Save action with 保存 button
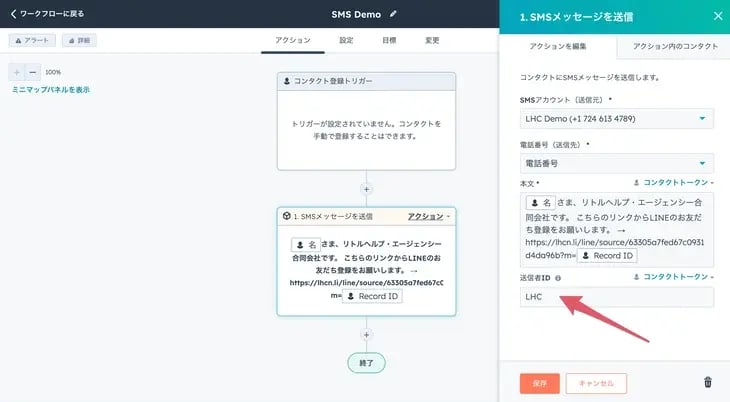This screenshot has width=730, height=402. (x=540, y=383)
